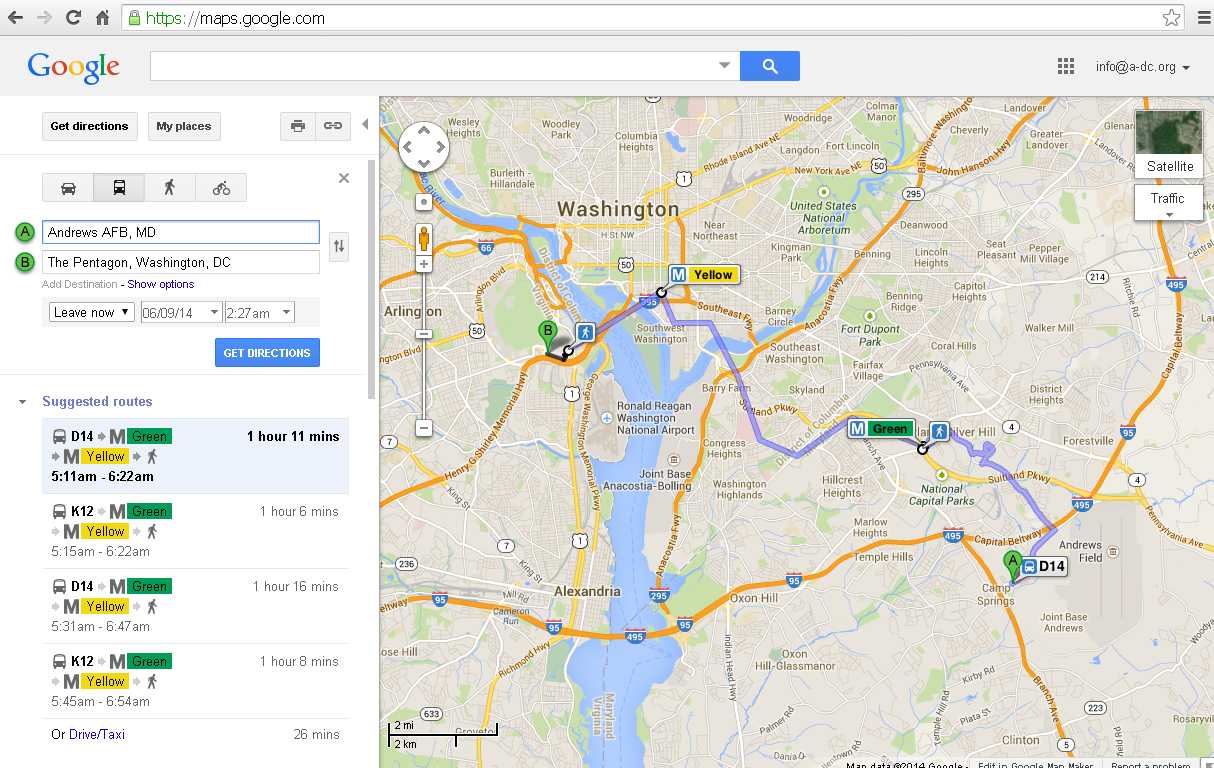The width and height of the screenshot is (1214, 768).
Task: Click the link/share chain icon
Action: (332, 126)
